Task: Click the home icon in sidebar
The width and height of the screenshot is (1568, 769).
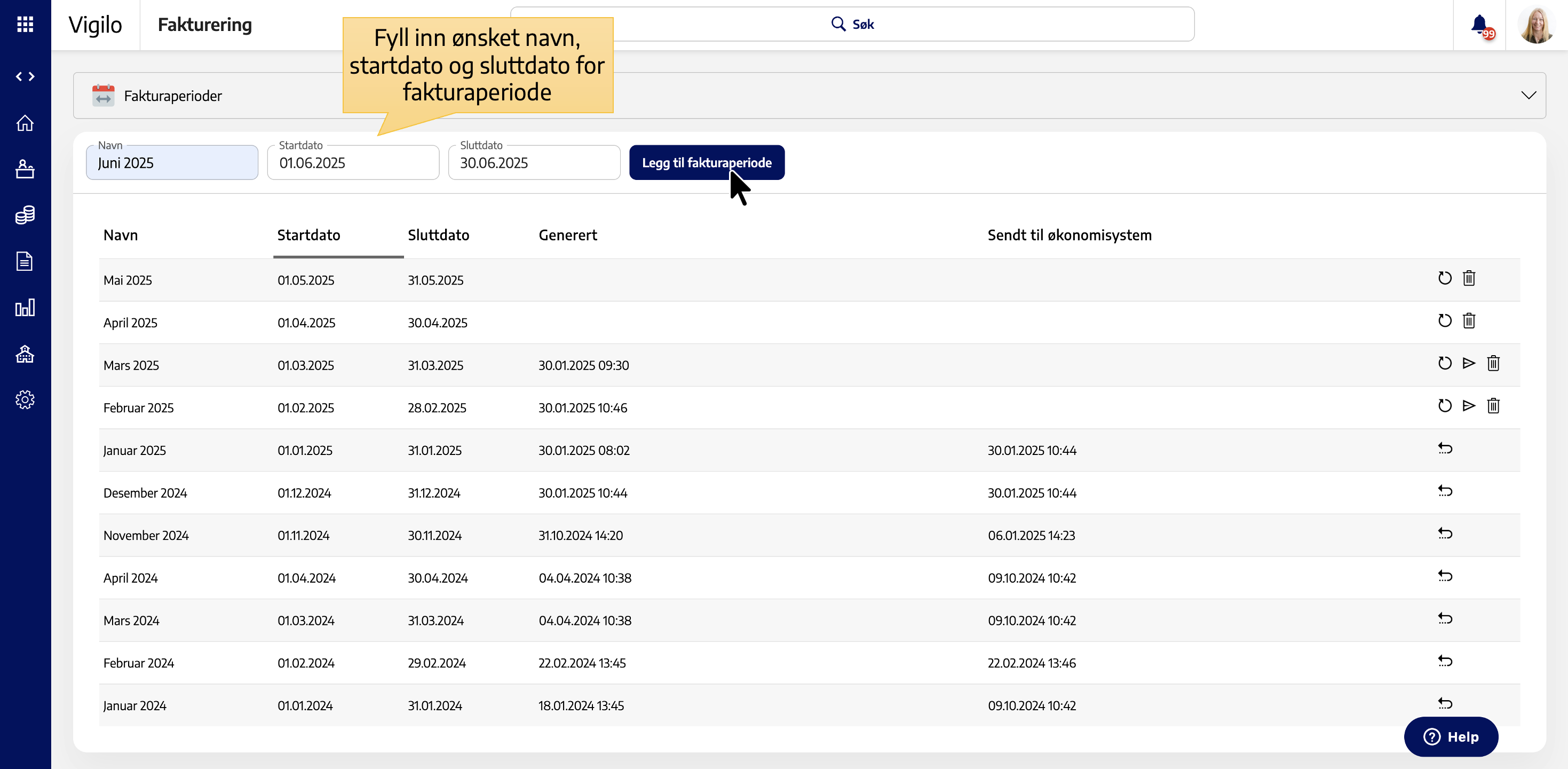Action: [25, 123]
